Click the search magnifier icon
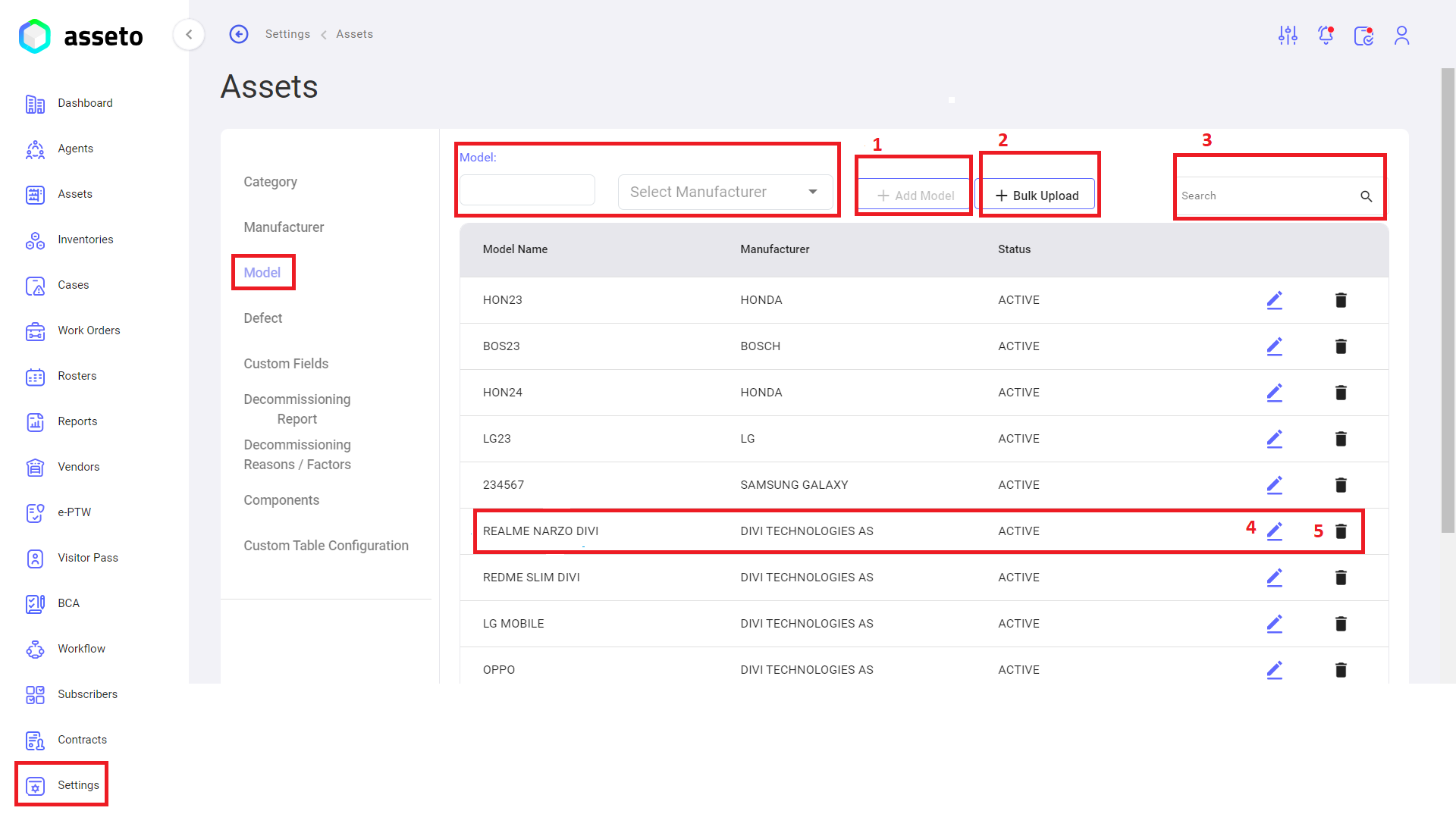The image size is (1456, 814). click(x=1366, y=196)
